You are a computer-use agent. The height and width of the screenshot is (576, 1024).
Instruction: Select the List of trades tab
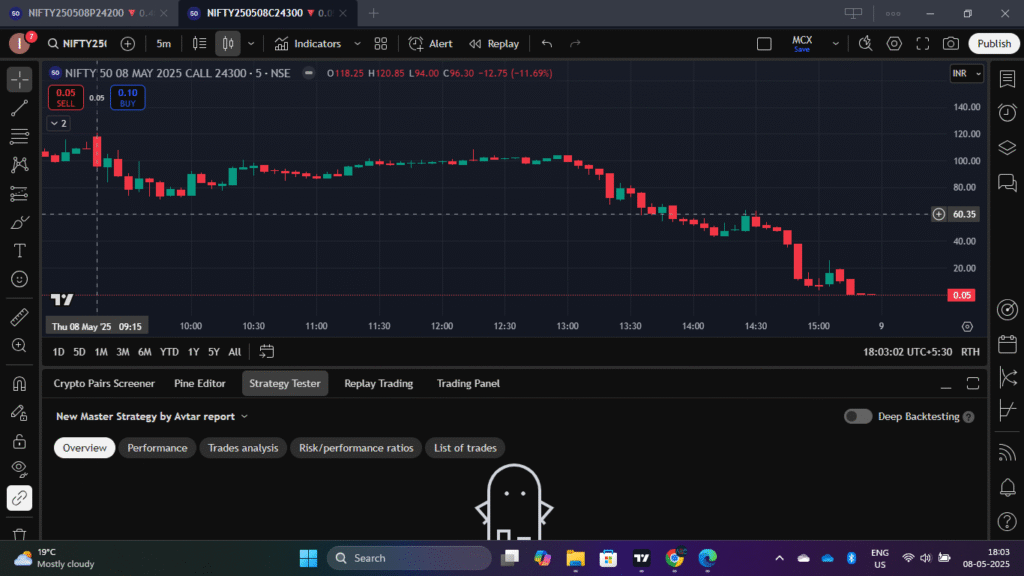point(465,448)
